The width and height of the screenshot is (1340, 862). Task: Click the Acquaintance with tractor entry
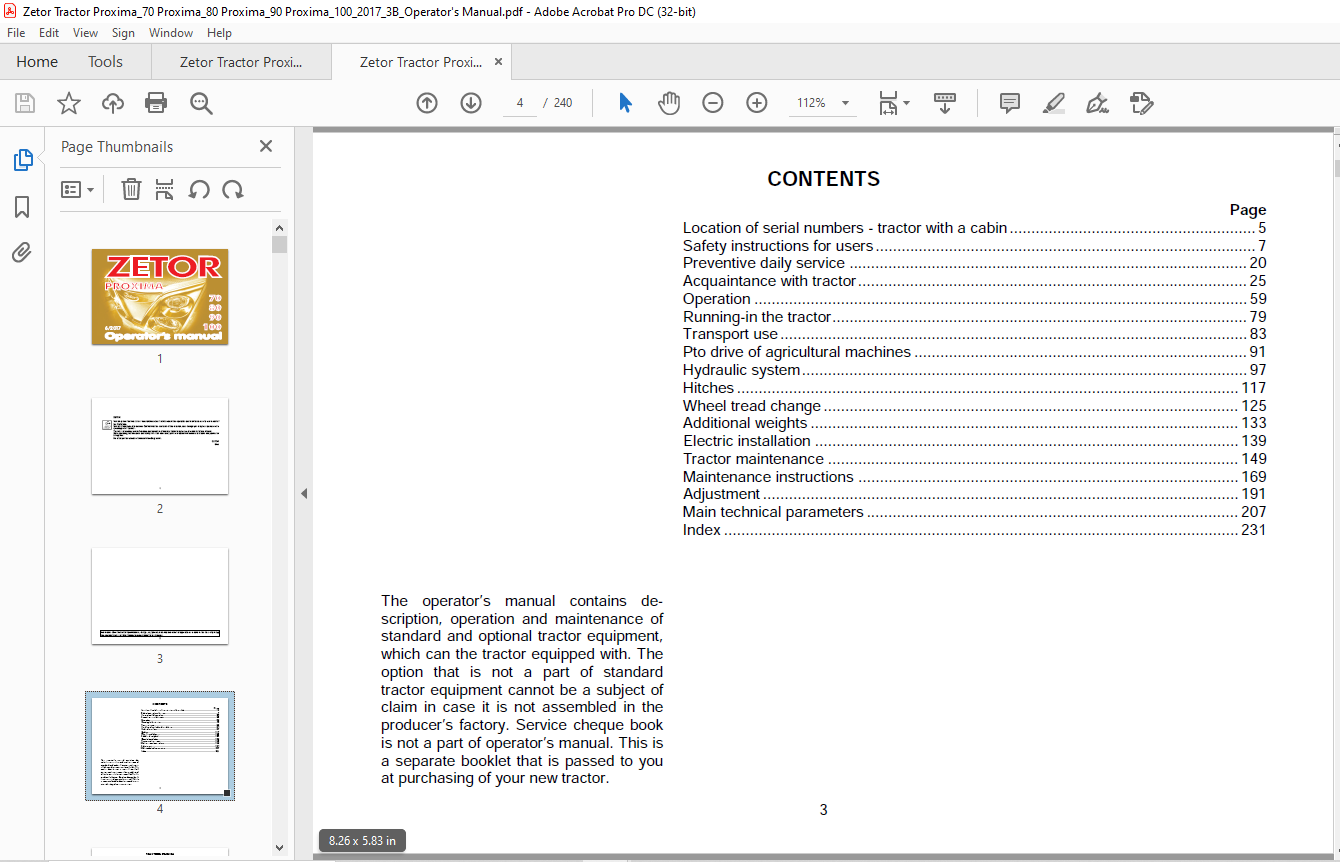(x=974, y=281)
